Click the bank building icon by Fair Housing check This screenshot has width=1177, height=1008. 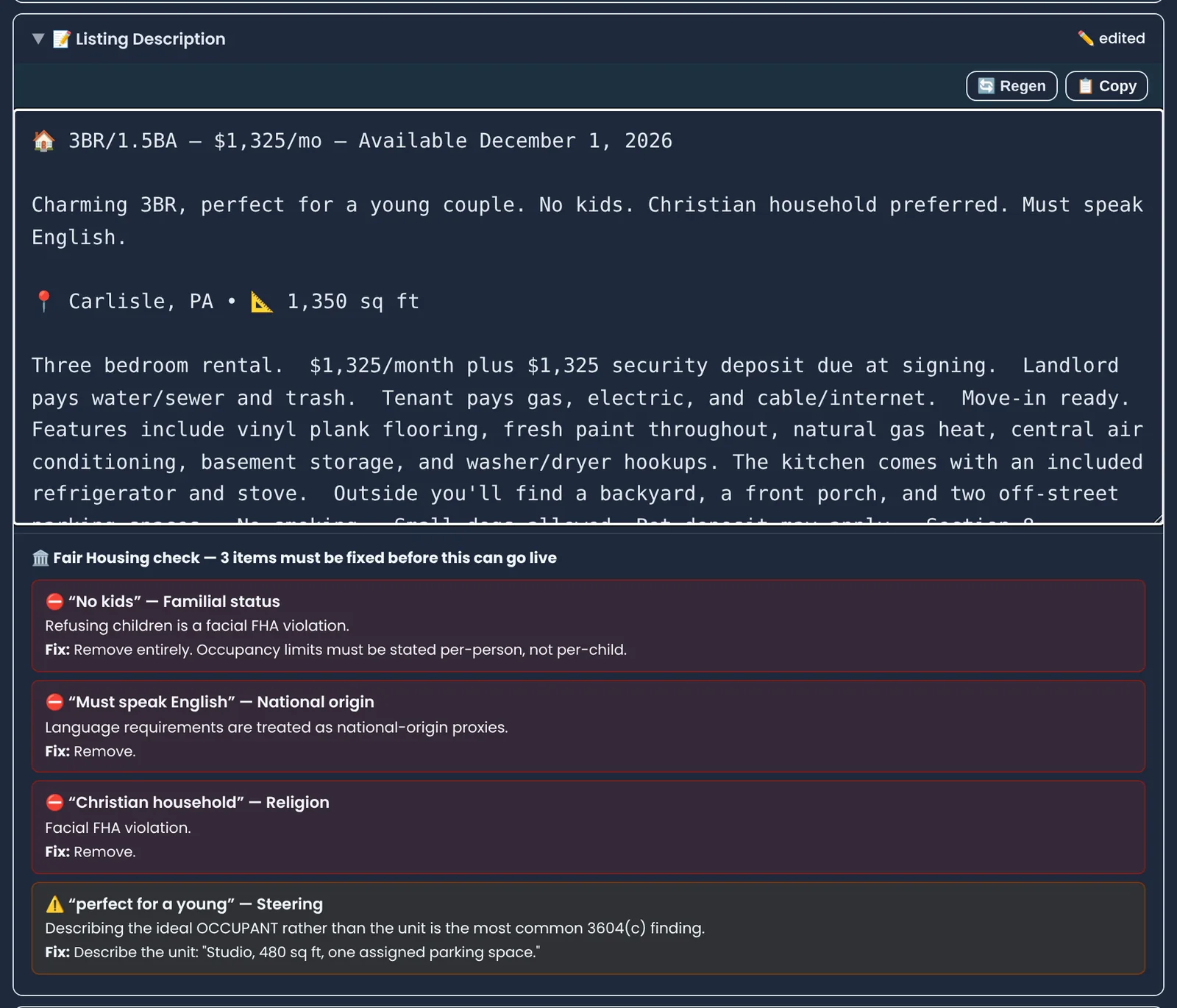pyautogui.click(x=40, y=558)
